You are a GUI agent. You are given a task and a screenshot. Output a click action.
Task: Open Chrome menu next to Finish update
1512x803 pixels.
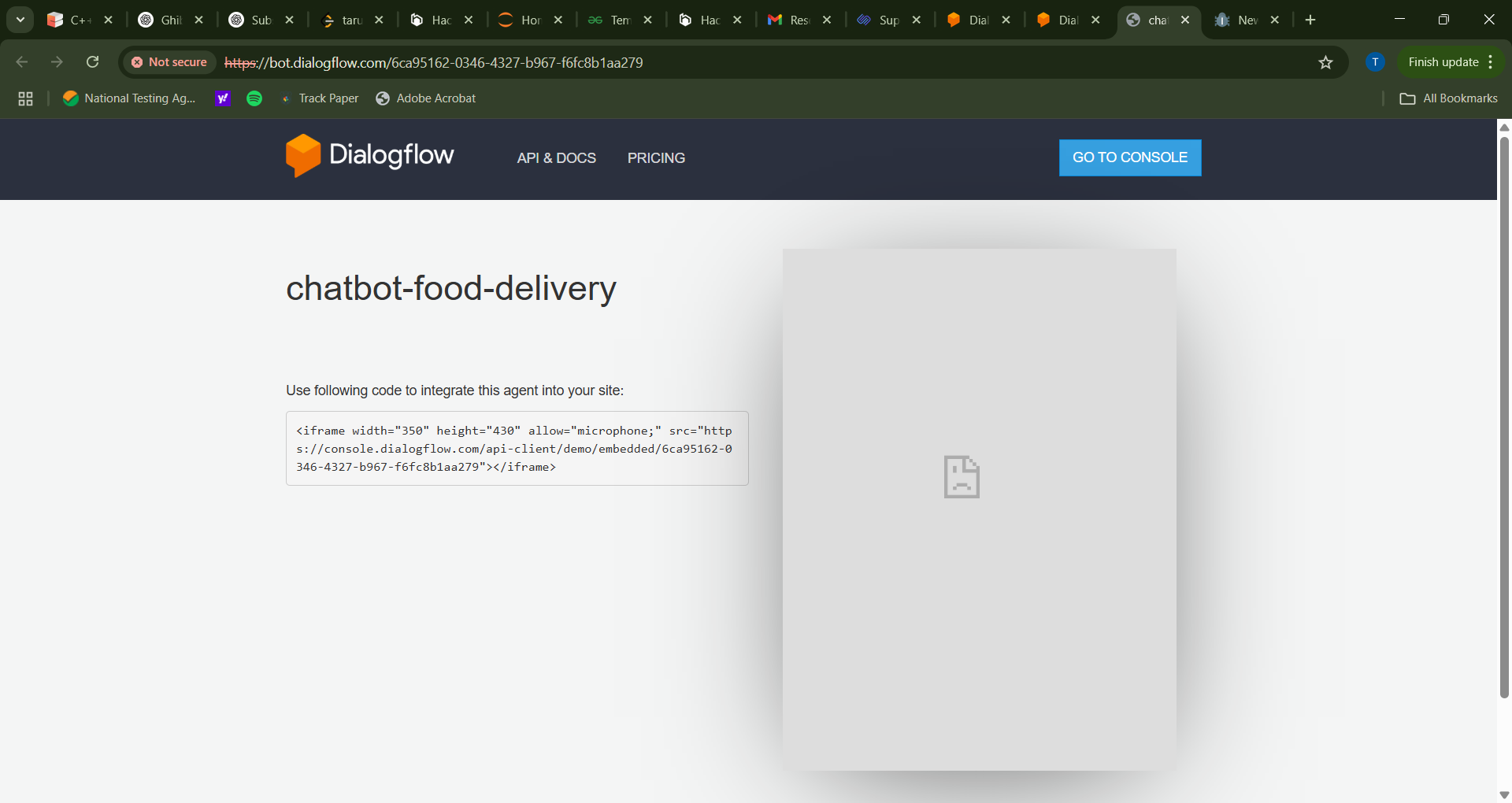(1491, 62)
